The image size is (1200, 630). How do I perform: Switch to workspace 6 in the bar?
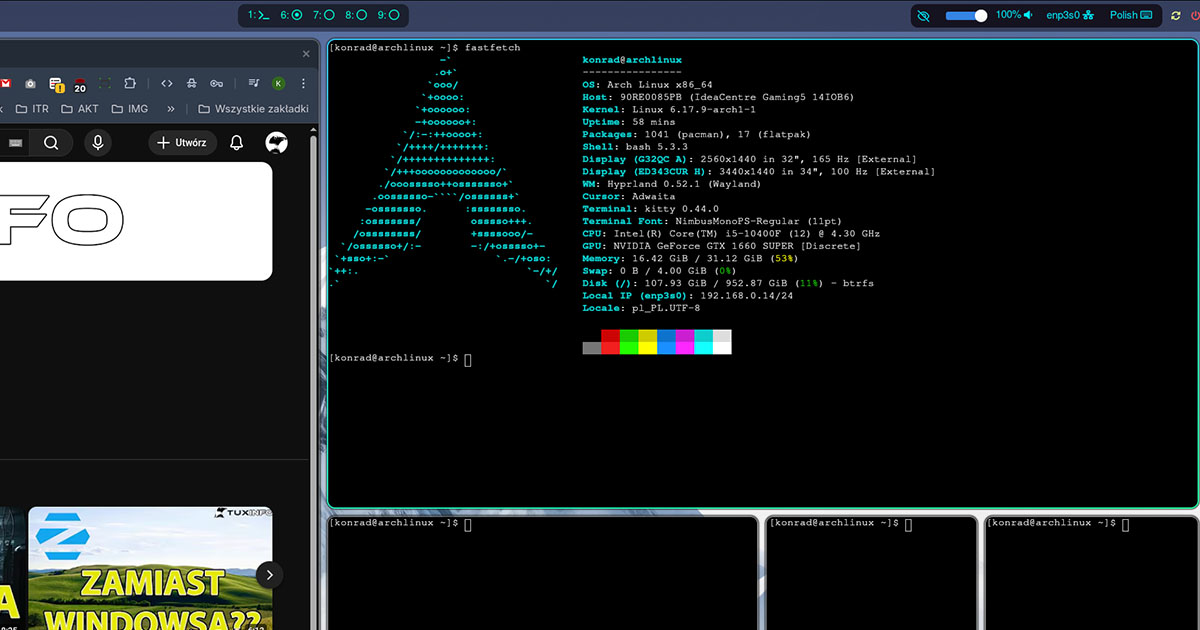tap(291, 15)
